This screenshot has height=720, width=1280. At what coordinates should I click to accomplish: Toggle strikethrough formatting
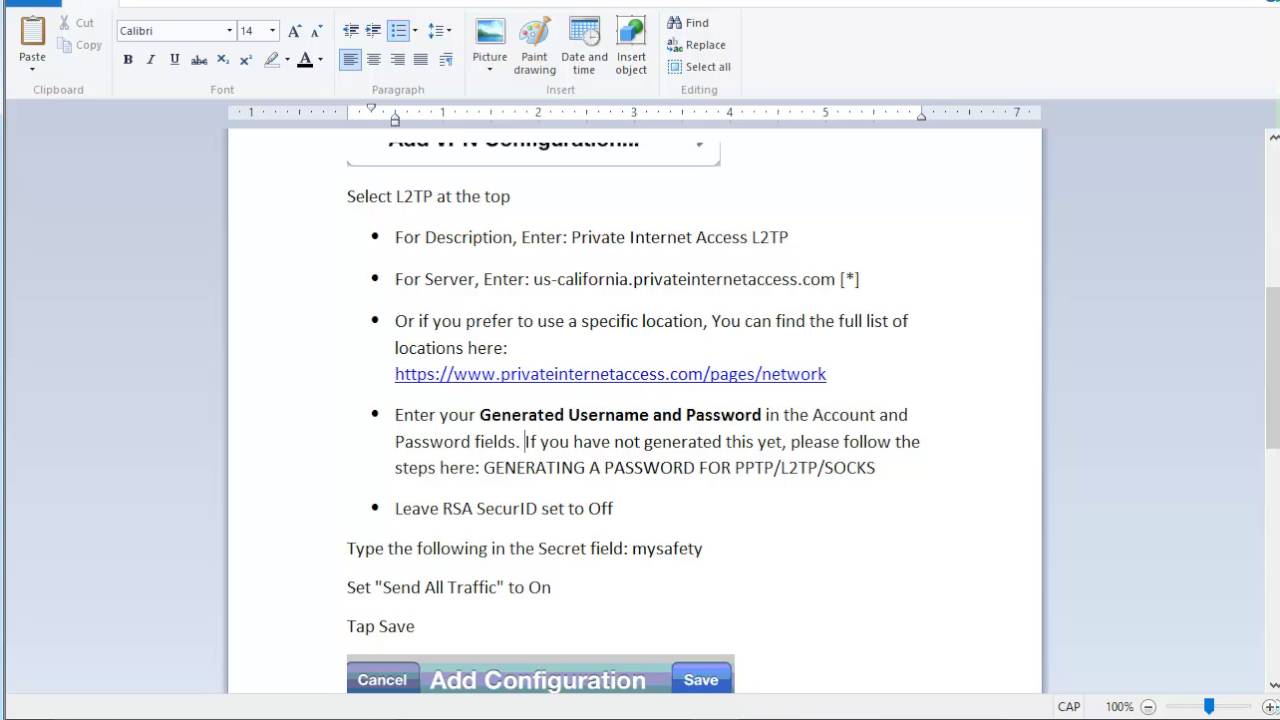point(199,60)
